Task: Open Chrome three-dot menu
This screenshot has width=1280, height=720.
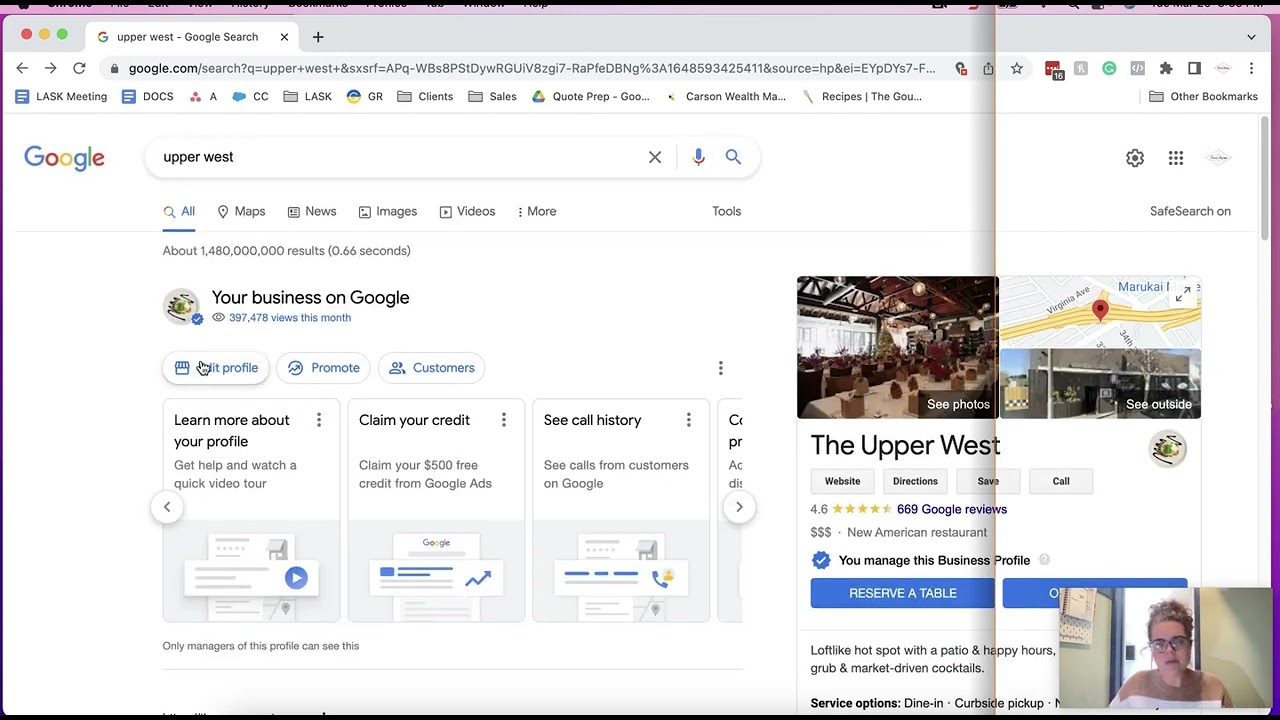Action: point(1251,68)
